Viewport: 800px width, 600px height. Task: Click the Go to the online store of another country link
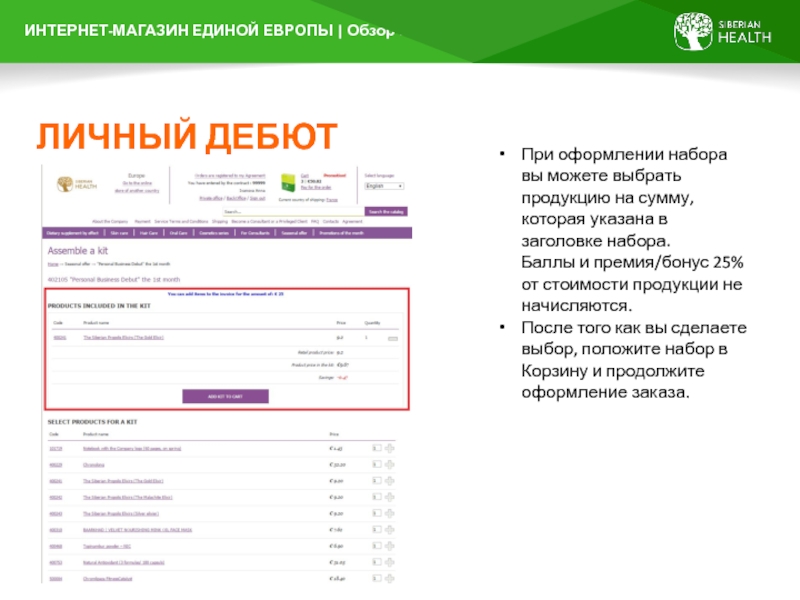137,187
